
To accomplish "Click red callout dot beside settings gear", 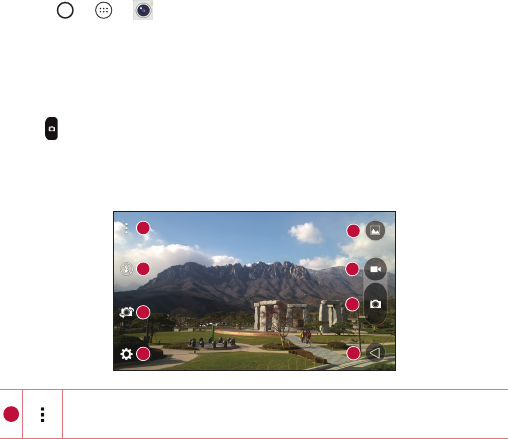I will pos(143,354).
